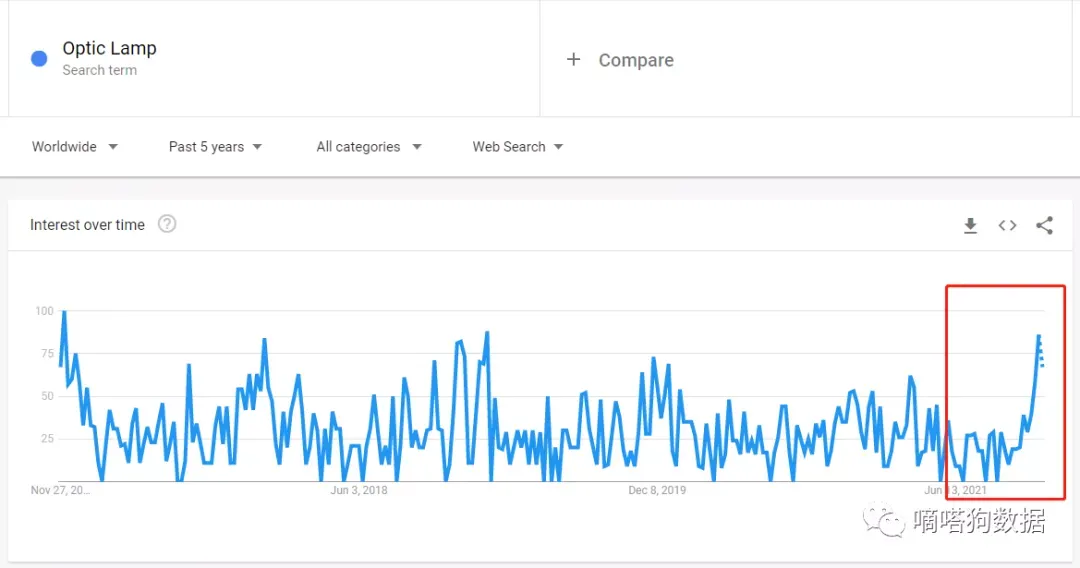Click the Search term subtitle text
Viewport: 1080px width, 568px height.
[100, 70]
